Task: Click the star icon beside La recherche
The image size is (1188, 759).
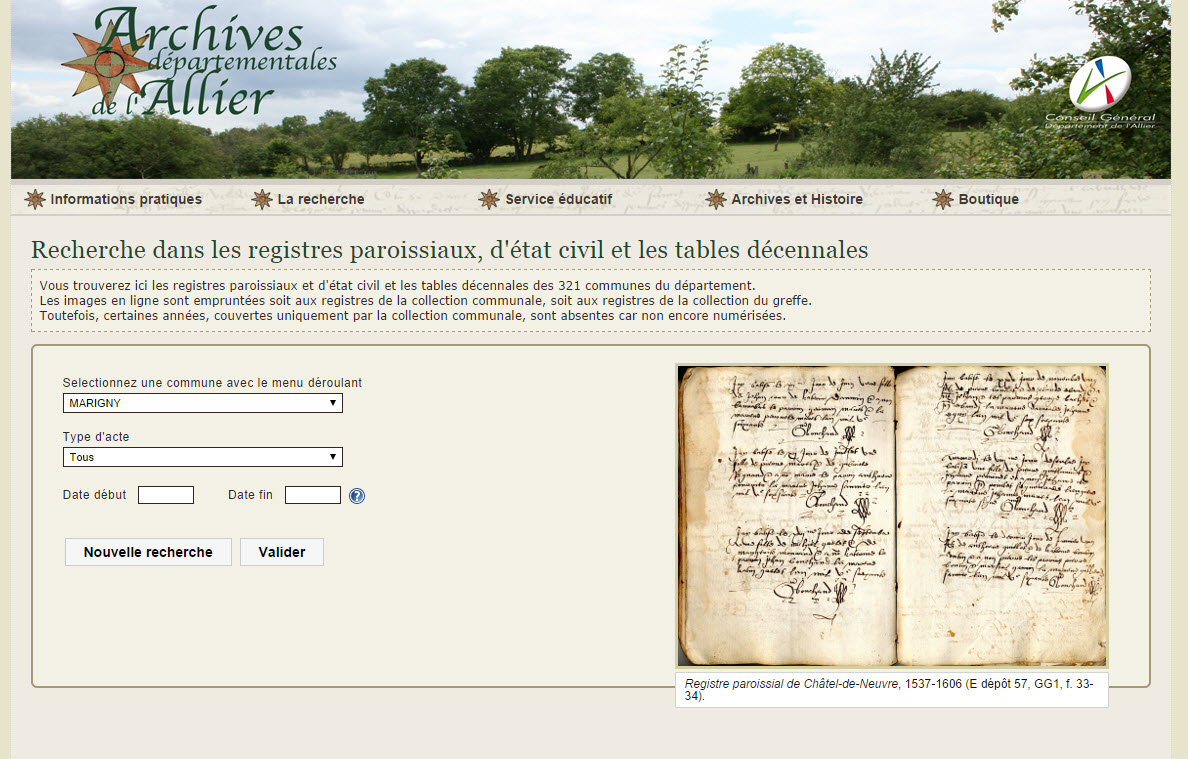Action: pyautogui.click(x=262, y=199)
